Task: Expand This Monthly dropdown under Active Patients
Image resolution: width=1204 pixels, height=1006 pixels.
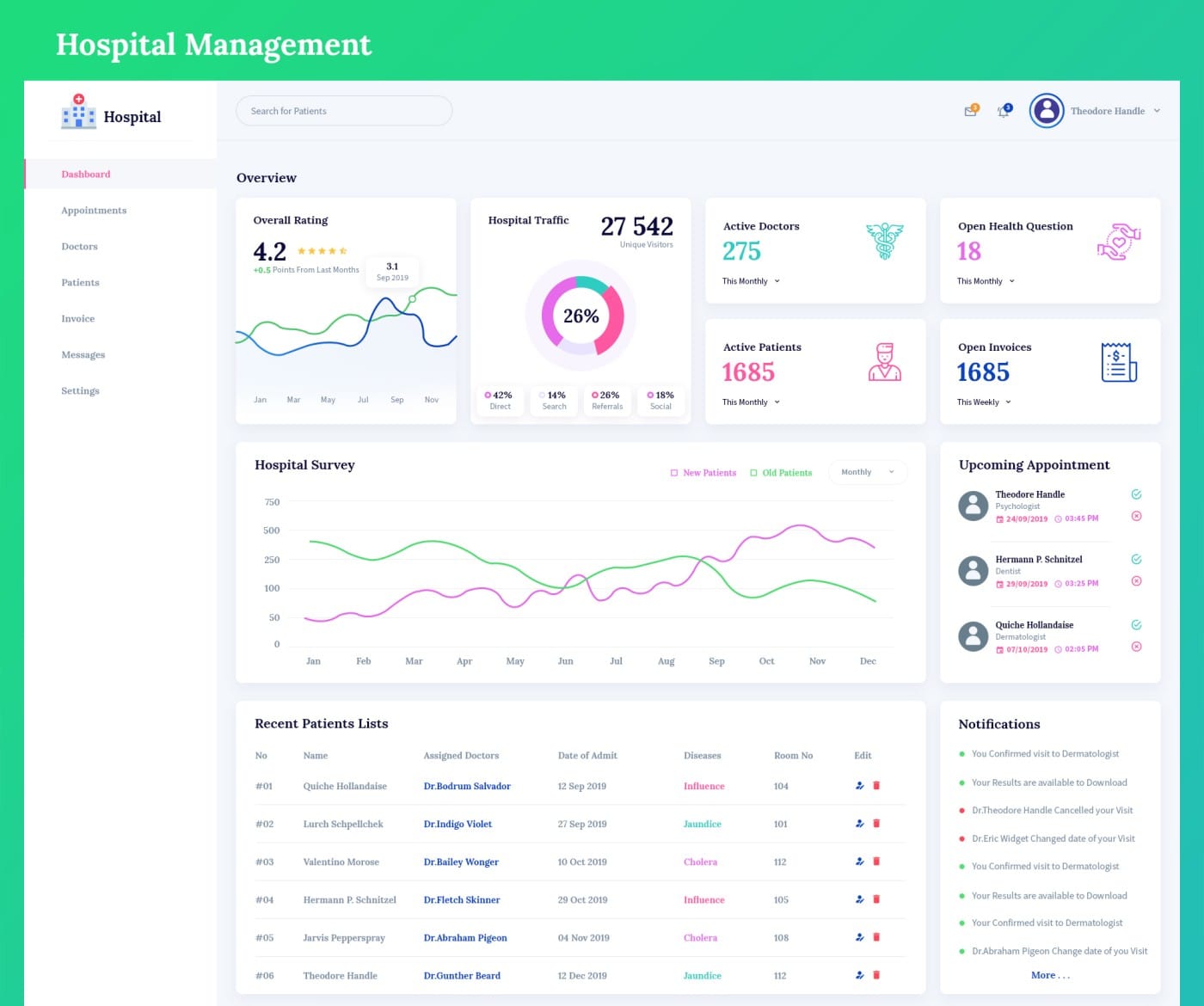Action: click(x=751, y=402)
